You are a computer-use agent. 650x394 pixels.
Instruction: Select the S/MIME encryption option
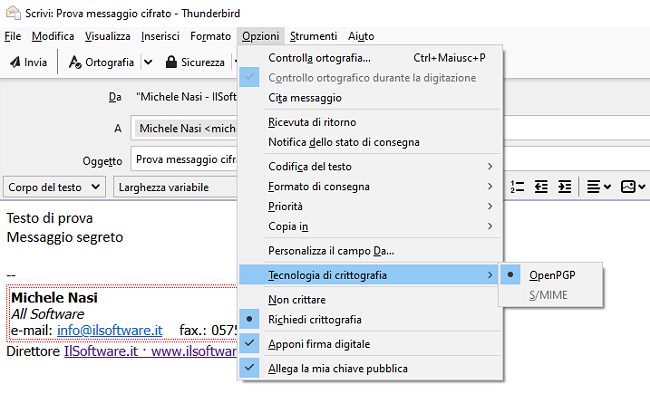point(551,295)
